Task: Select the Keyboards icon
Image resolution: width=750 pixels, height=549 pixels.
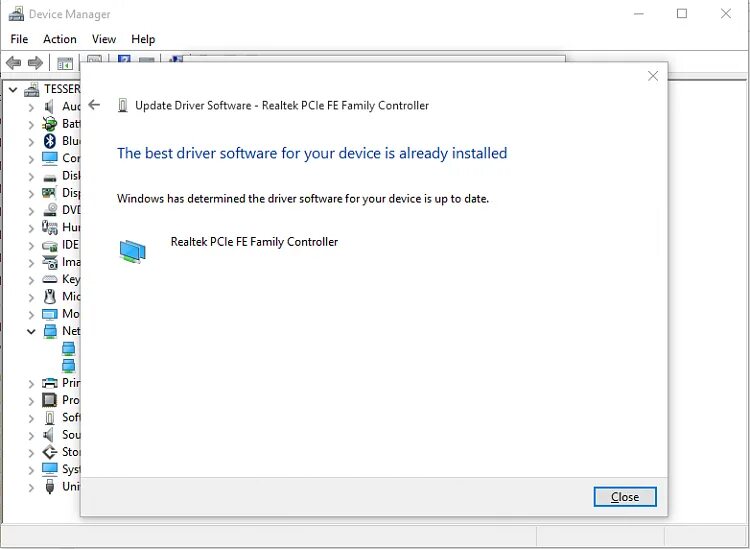Action: point(49,279)
